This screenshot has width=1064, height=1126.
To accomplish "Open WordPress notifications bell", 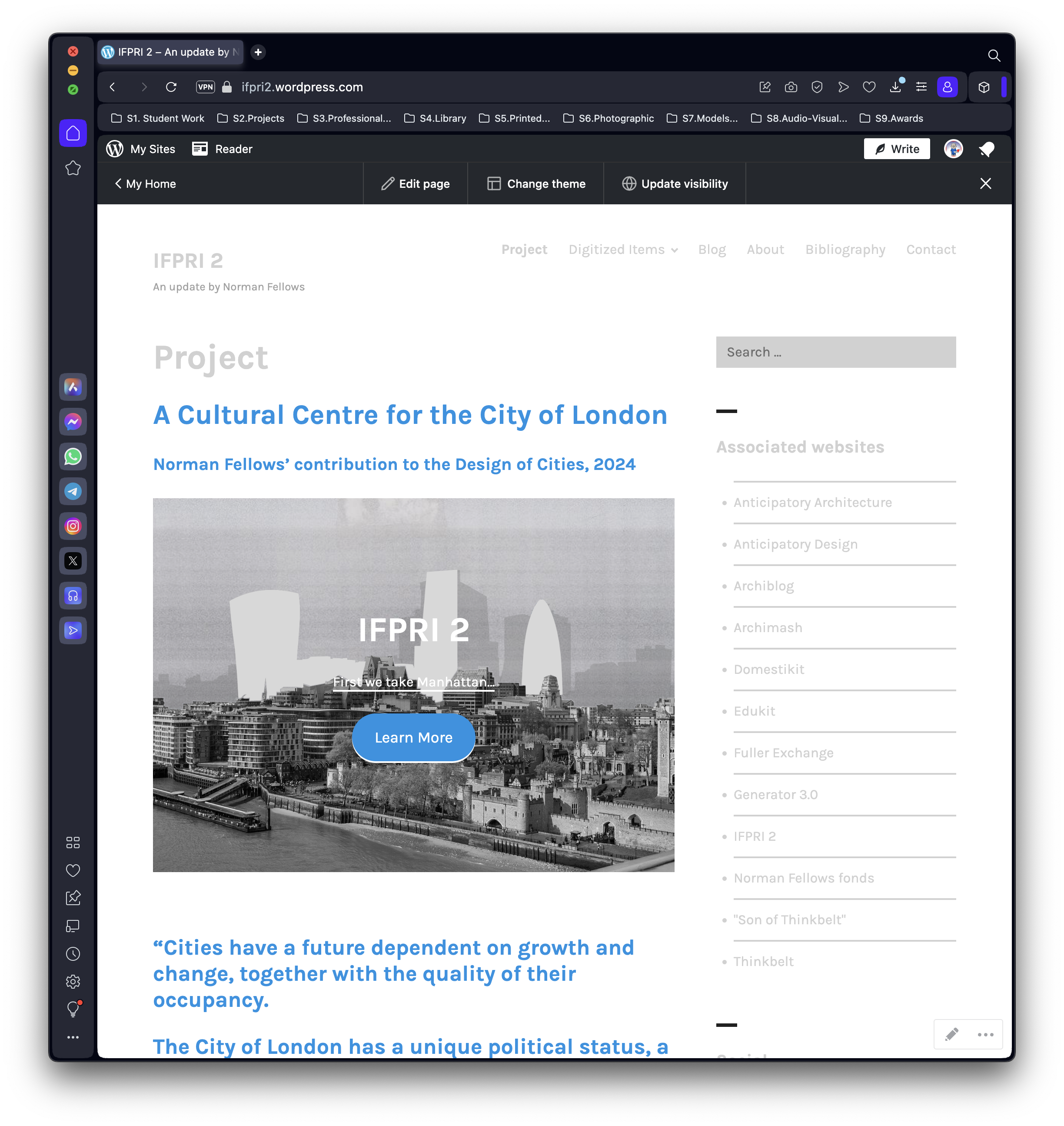I will [986, 149].
